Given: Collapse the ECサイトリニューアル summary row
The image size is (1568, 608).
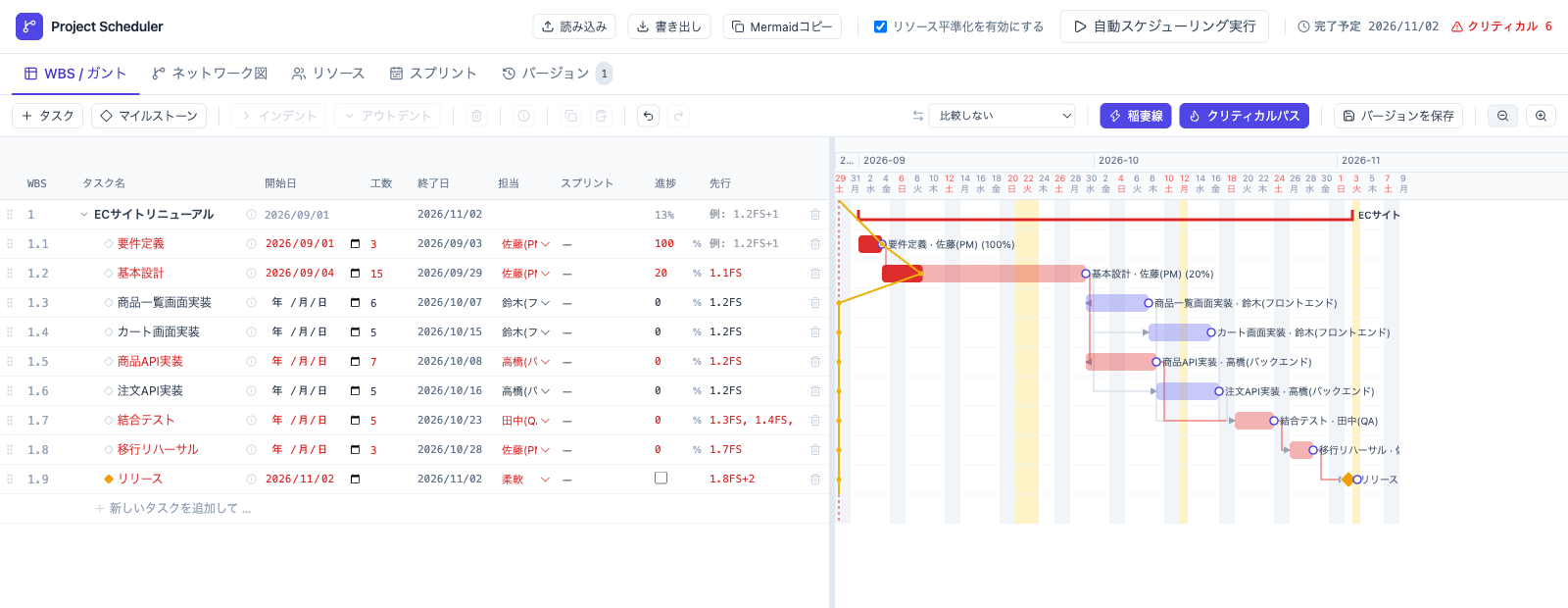Looking at the screenshot, I should (84, 214).
